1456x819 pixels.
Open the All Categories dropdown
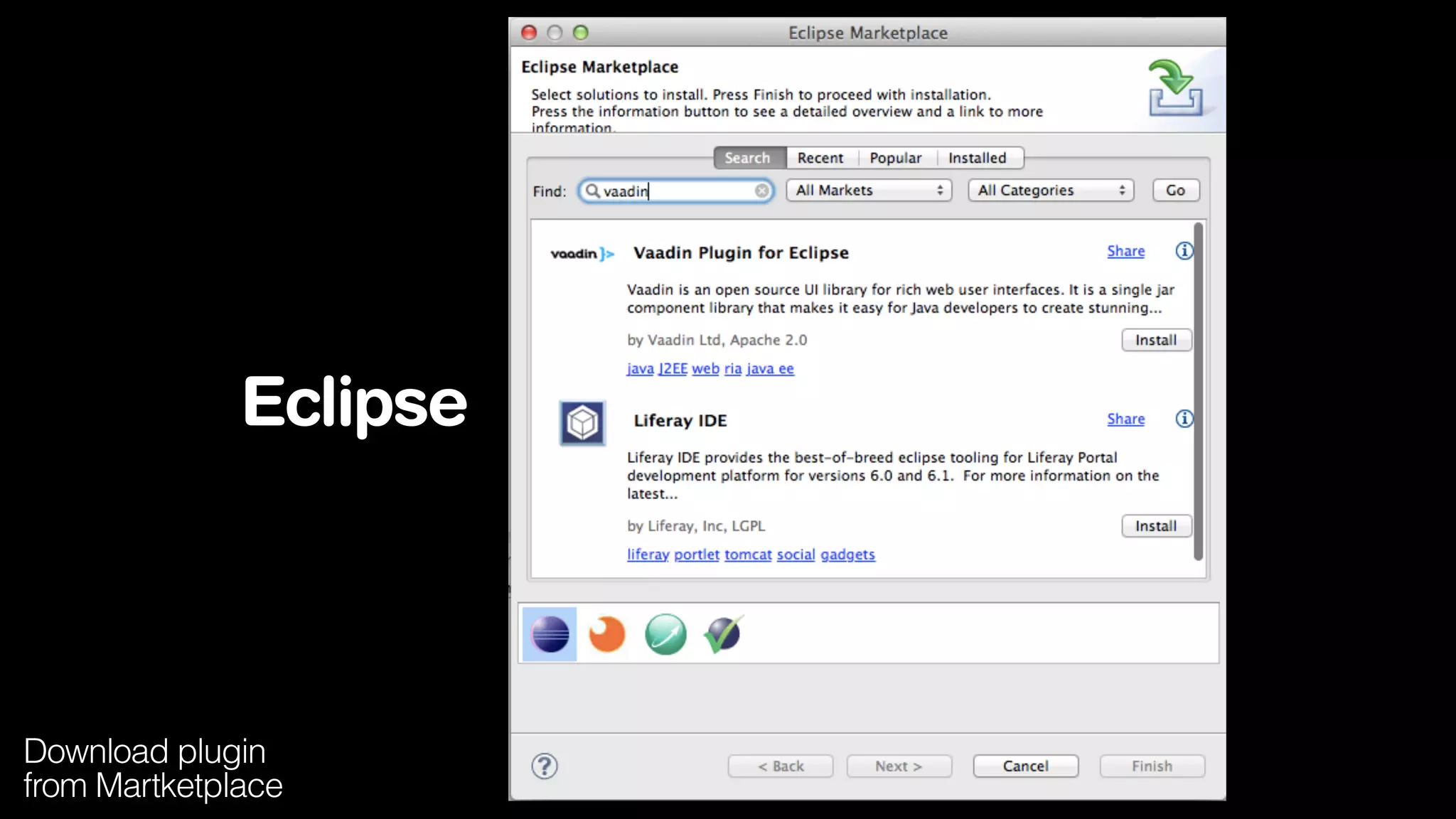click(x=1050, y=191)
